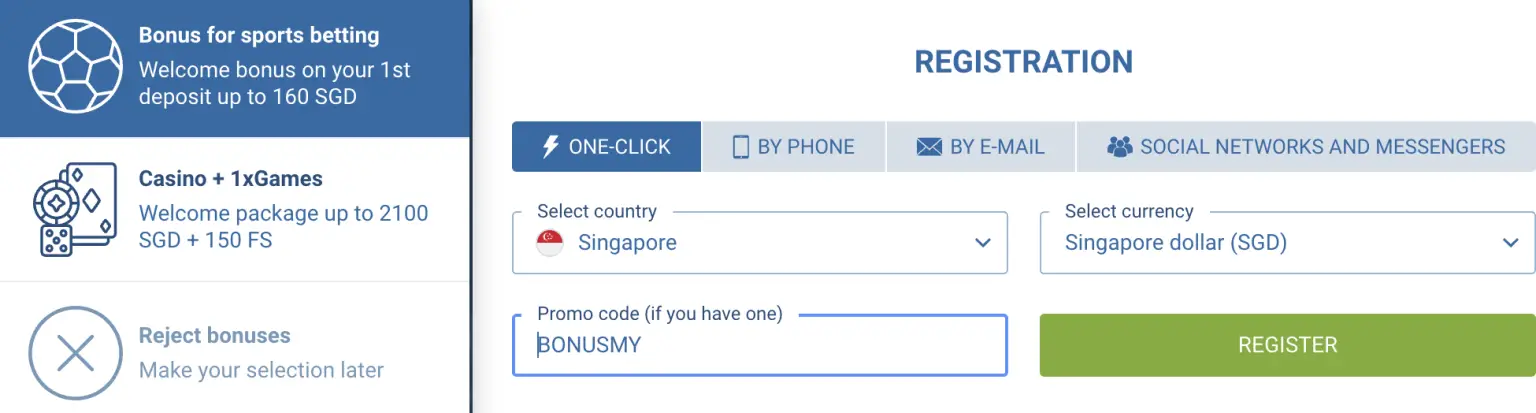
Task: Click the envelope e-mail icon
Action: pos(929,147)
